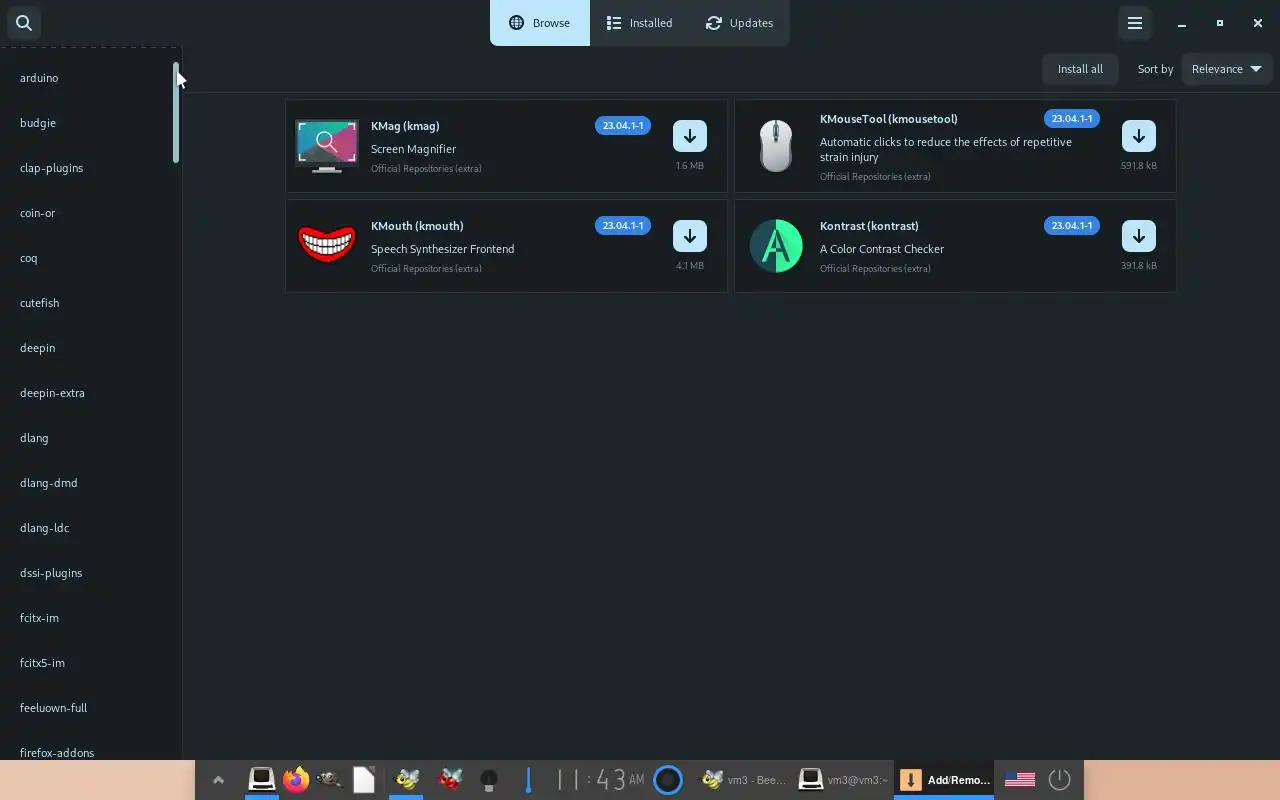Click the power button in the taskbar
The image size is (1280, 800).
pyautogui.click(x=1059, y=779)
